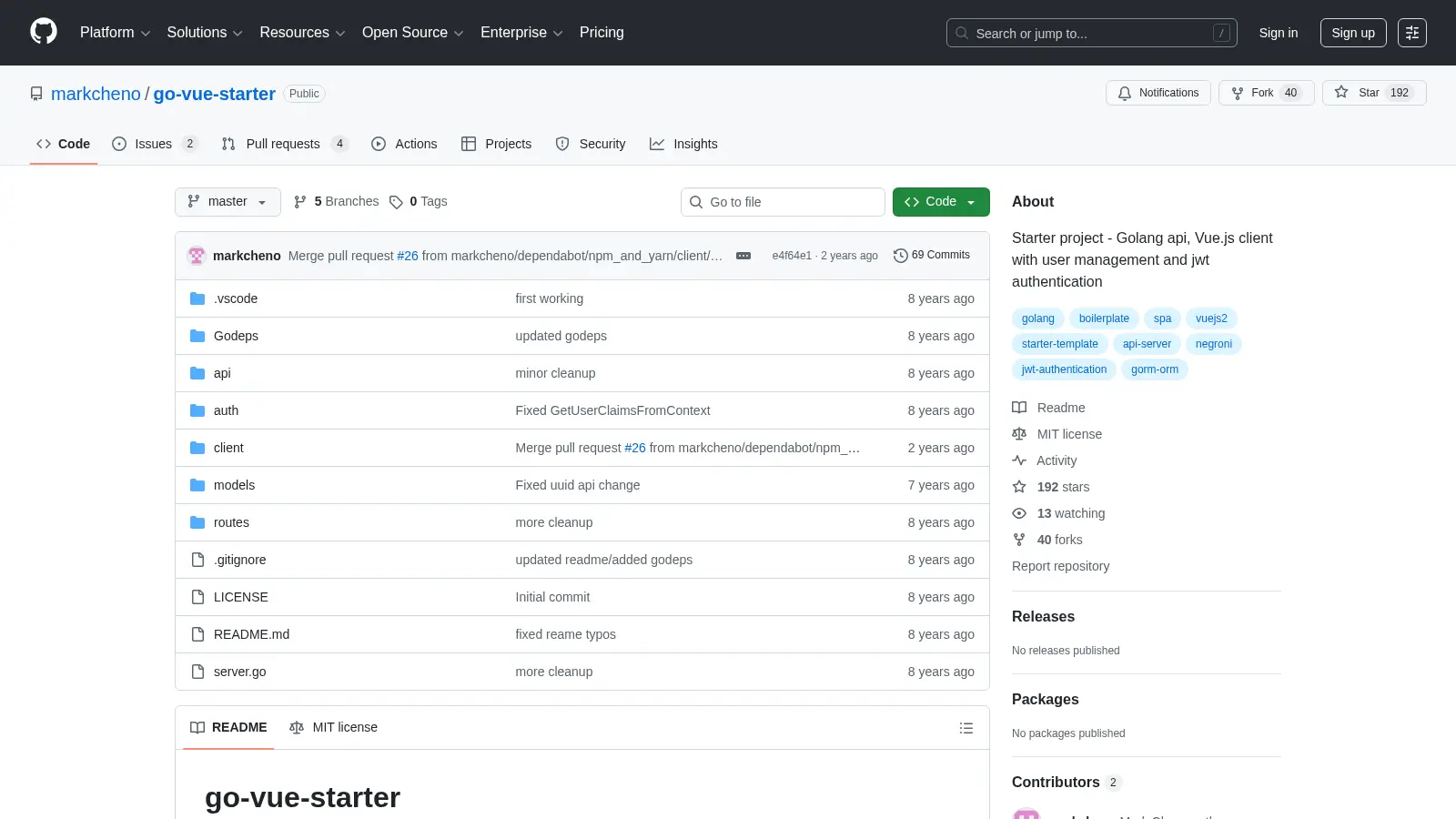
Task: Click the jwt-authentication topic tag
Action: [x=1064, y=369]
